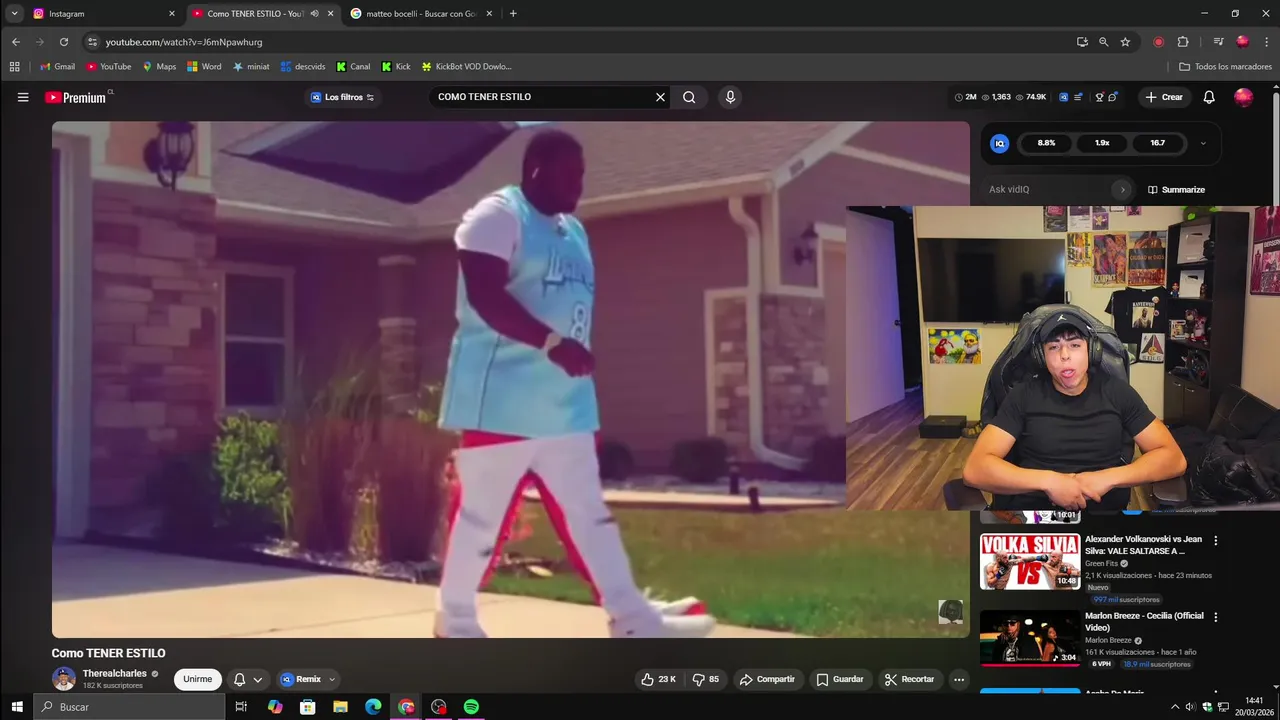The width and height of the screenshot is (1280, 720).
Task: Open Windows Start menu
Action: [16, 707]
